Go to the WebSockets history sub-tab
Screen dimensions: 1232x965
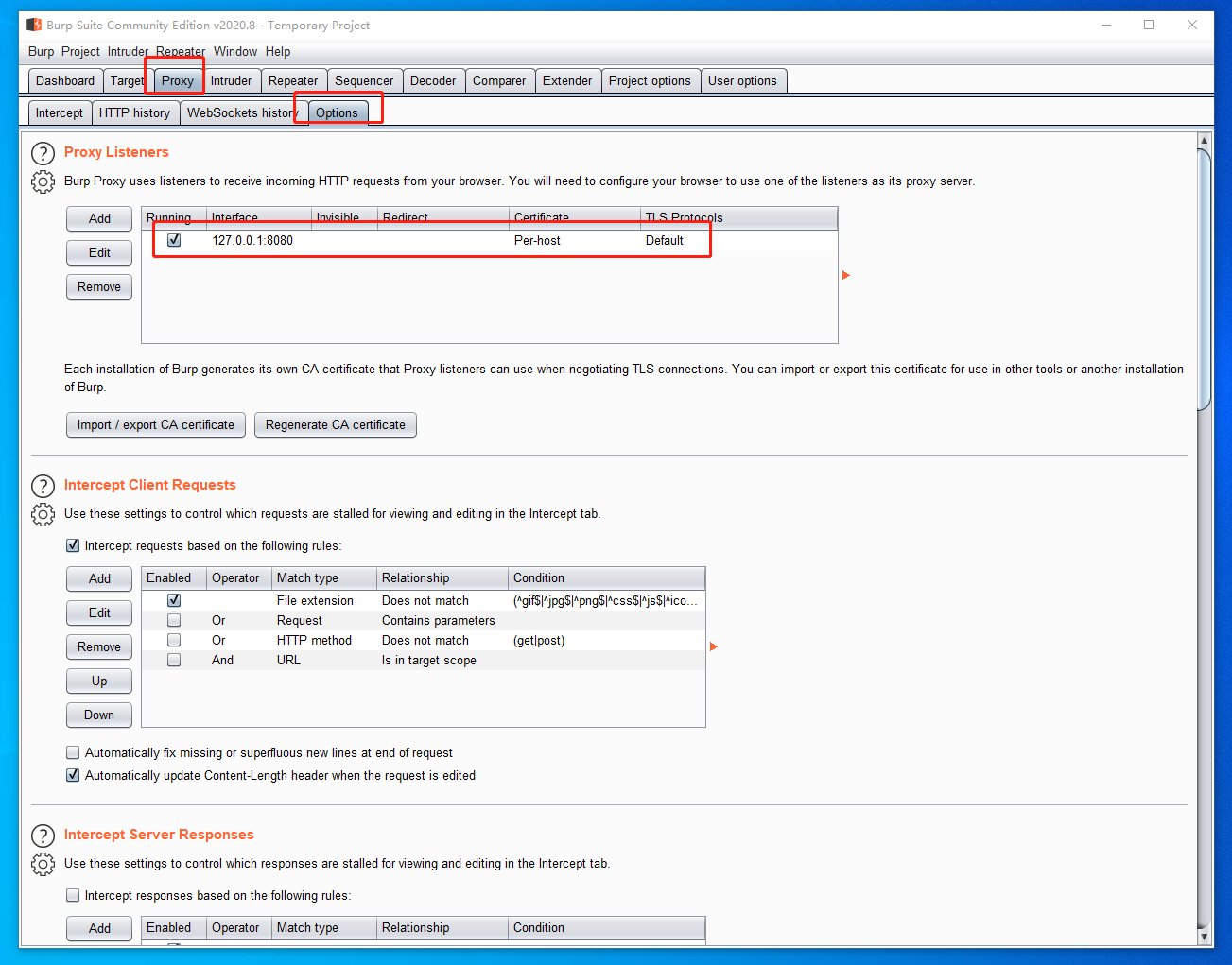tap(243, 112)
